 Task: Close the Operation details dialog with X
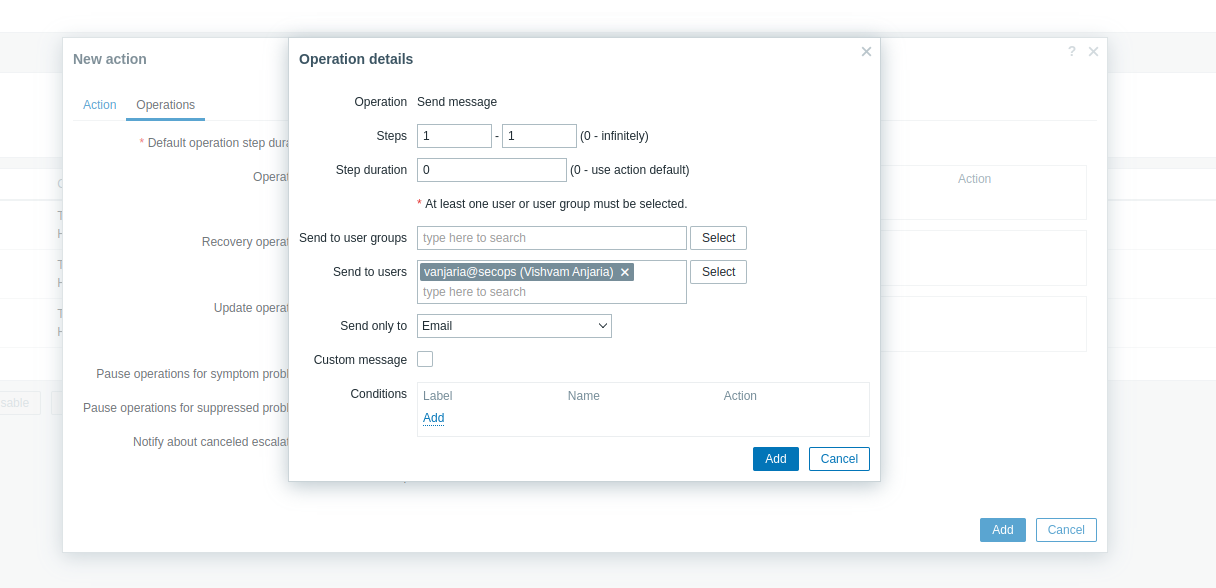(x=866, y=51)
